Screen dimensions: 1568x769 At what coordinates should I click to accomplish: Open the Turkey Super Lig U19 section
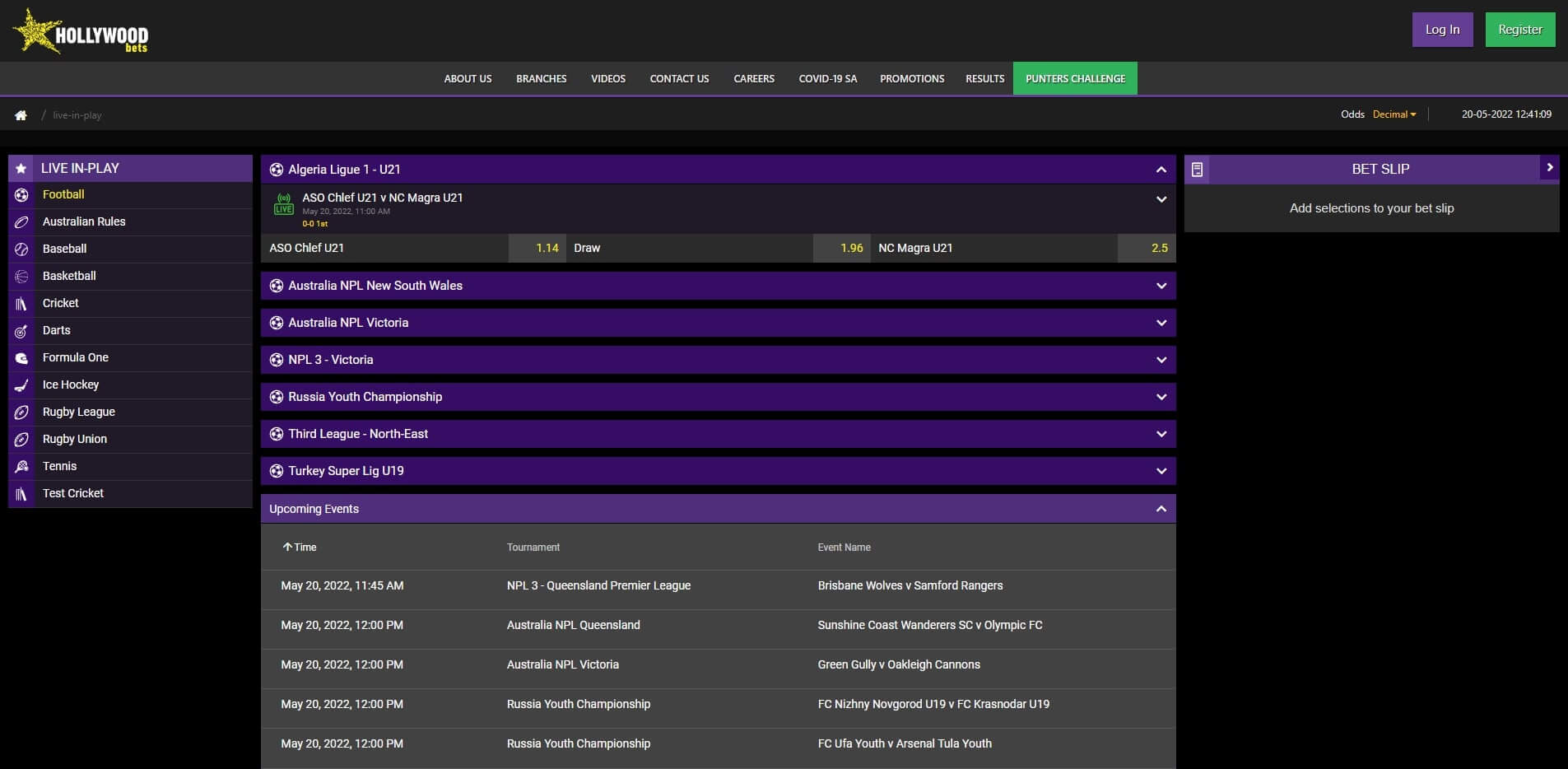coord(1161,470)
